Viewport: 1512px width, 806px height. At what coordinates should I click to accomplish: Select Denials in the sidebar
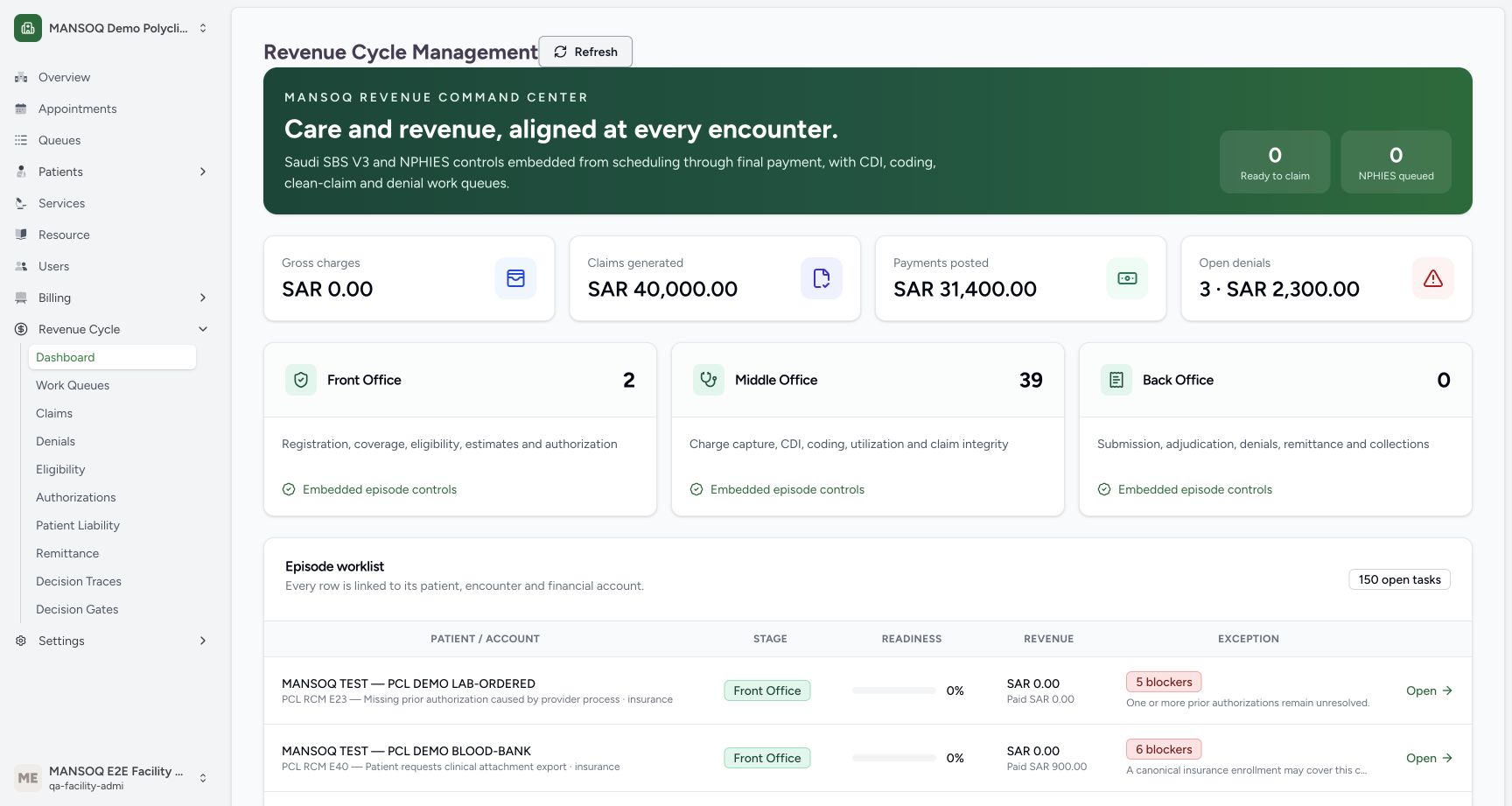112,441
